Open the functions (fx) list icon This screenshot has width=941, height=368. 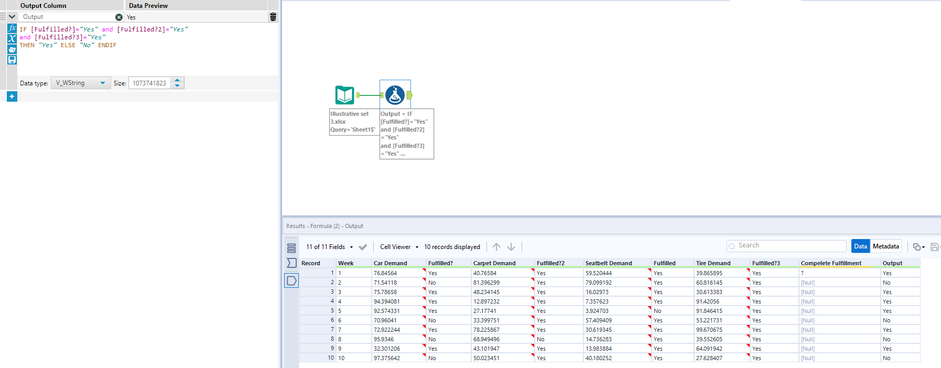12,28
